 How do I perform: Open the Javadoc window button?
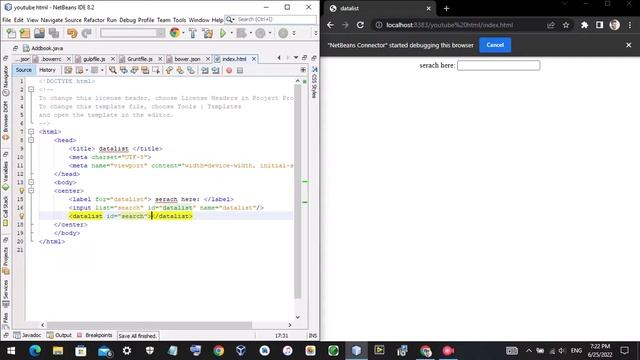click(27, 335)
